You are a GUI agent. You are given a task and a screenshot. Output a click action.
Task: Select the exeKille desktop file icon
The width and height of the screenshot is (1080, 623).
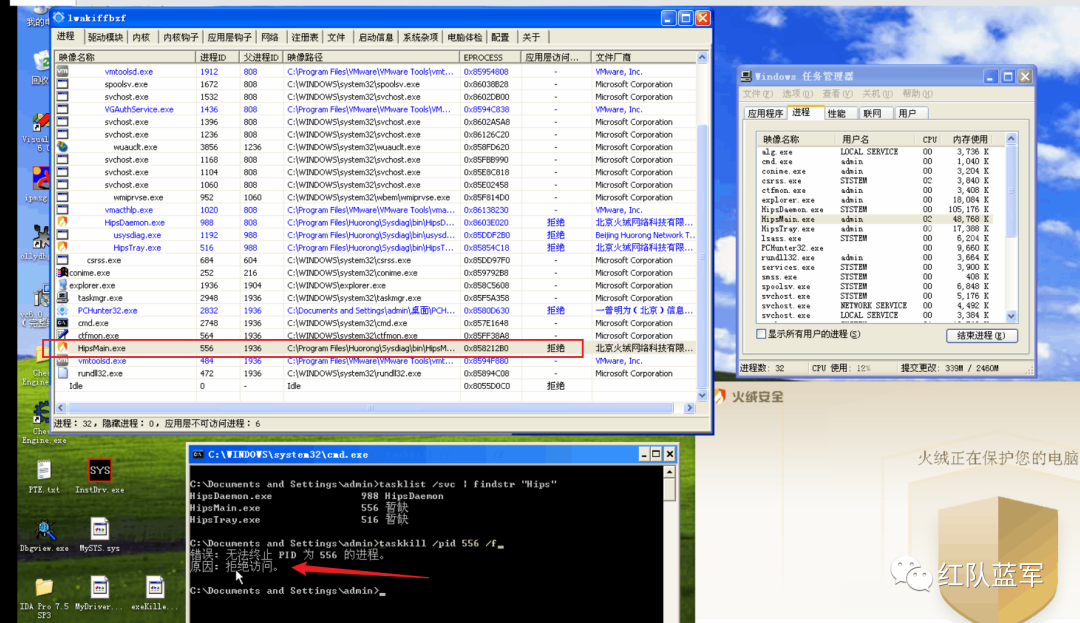154,593
